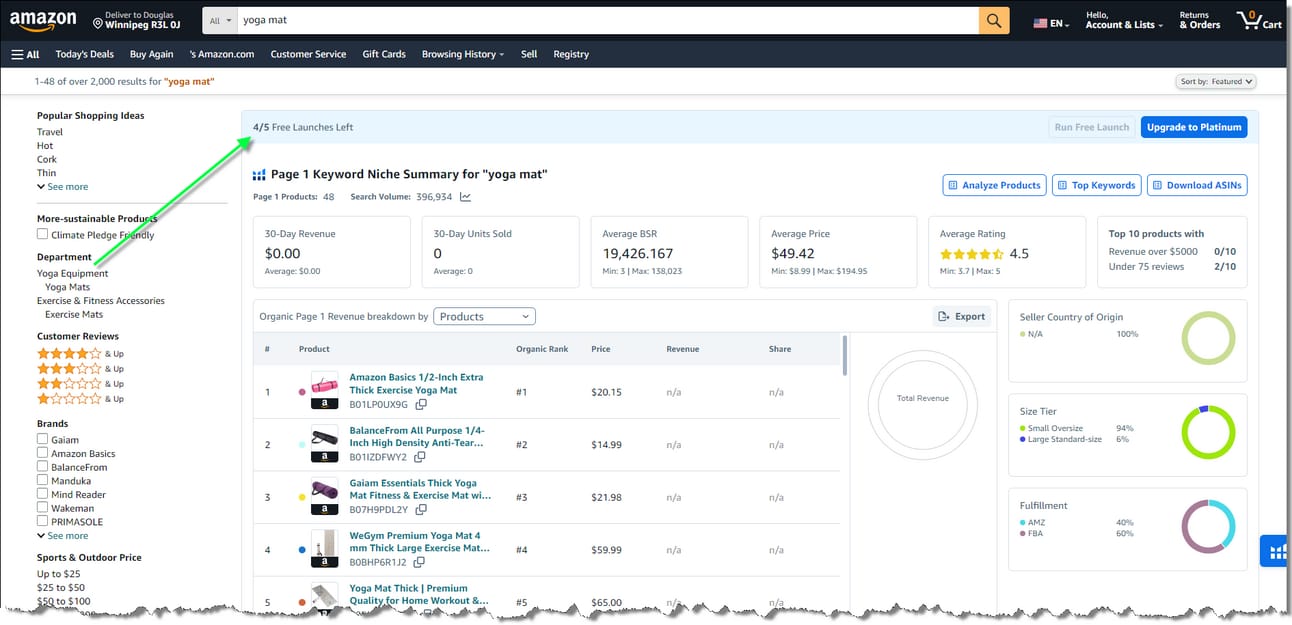Image resolution: width=1292 pixels, height=625 pixels.
Task: Click Upgrade to Platinum button
Action: [1194, 127]
